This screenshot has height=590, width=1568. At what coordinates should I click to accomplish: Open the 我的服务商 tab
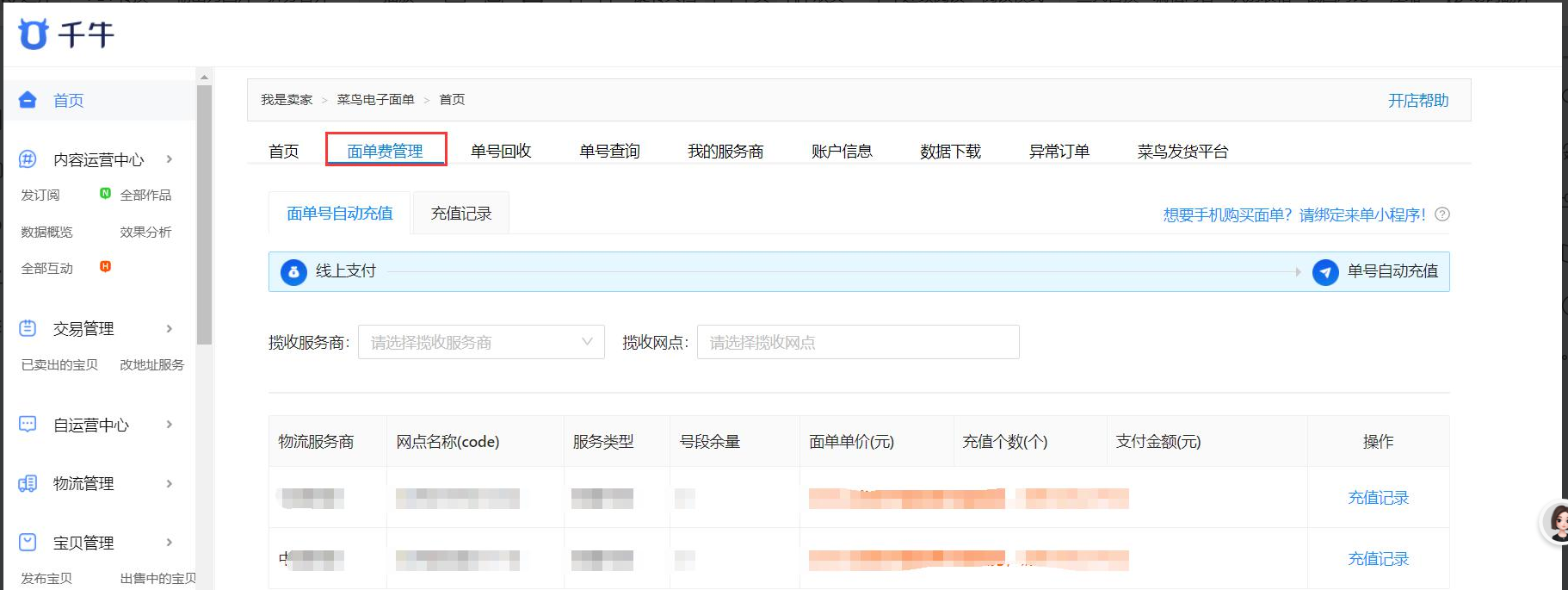pyautogui.click(x=725, y=152)
